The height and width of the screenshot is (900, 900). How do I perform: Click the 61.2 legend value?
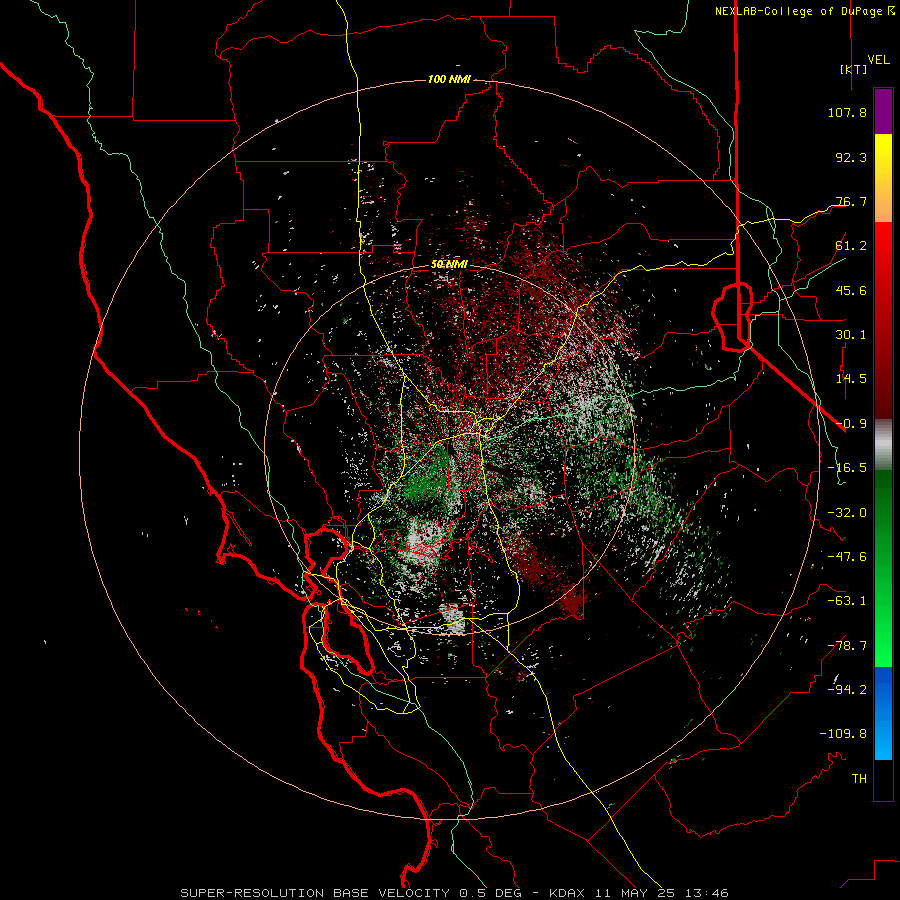click(851, 246)
